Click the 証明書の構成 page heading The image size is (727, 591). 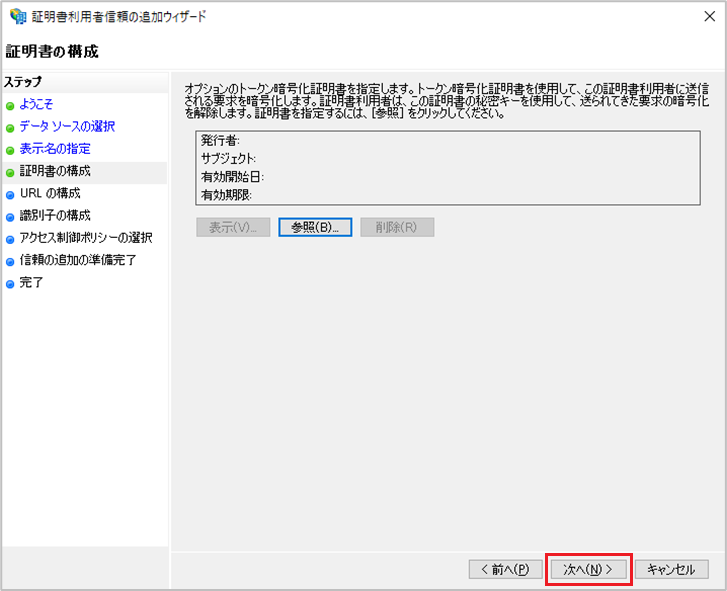tap(52, 51)
